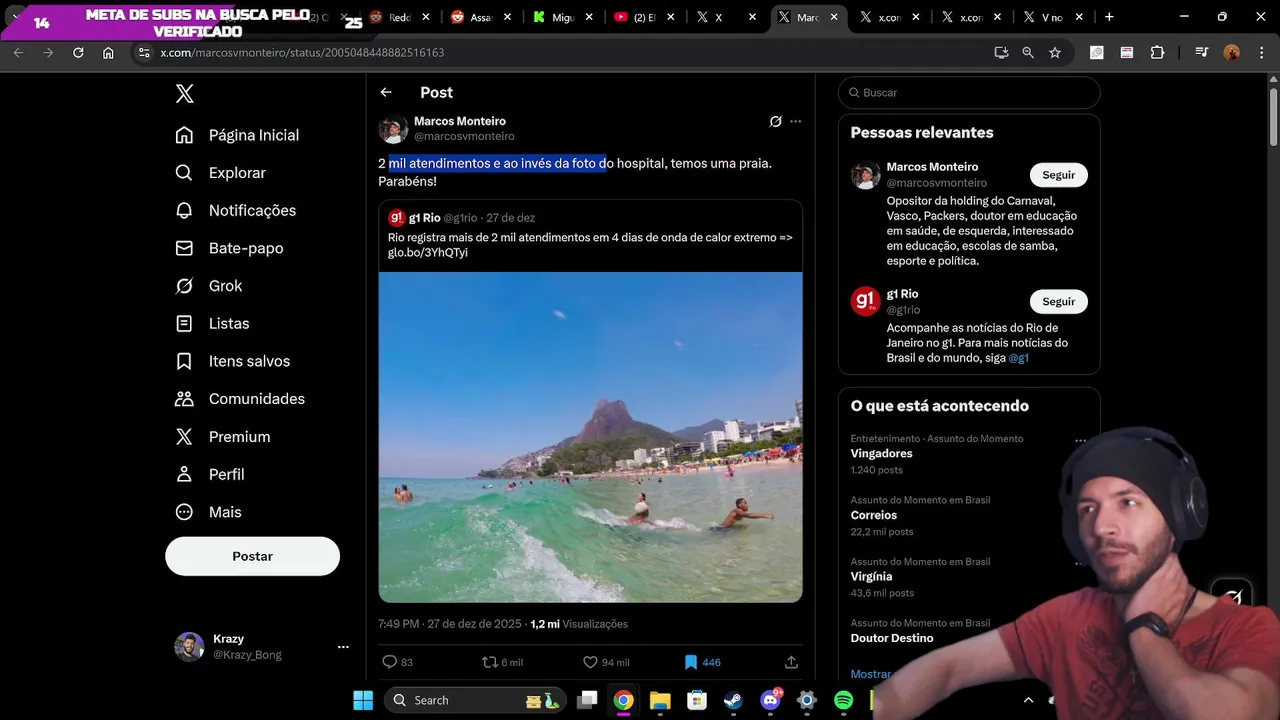Open Spotify from the taskbar

[843, 700]
